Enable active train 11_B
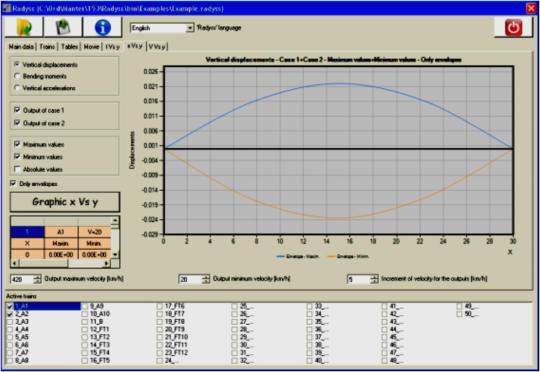This screenshot has width=540, height=372. click(x=85, y=321)
